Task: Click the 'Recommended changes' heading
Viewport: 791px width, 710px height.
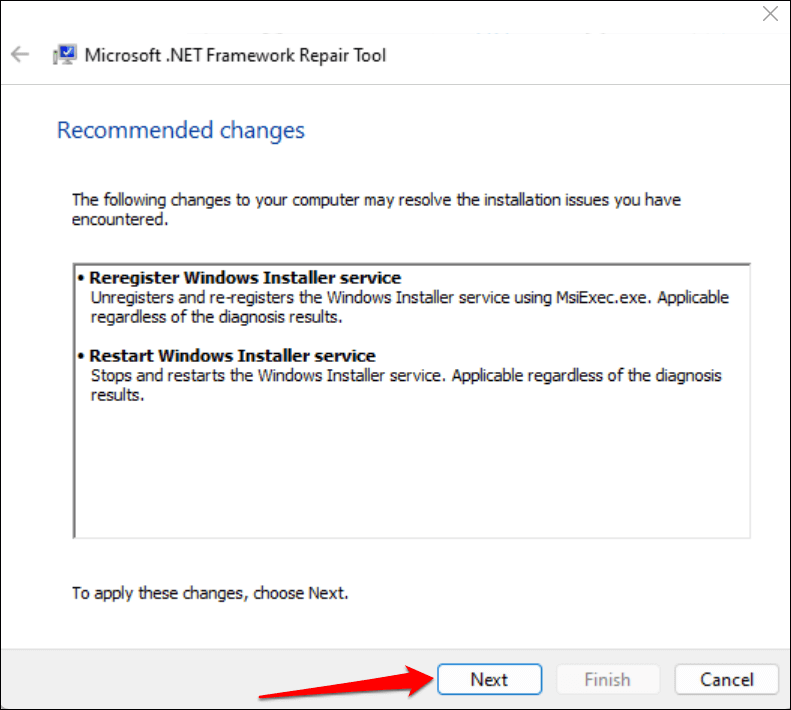Action: pyautogui.click(x=181, y=130)
